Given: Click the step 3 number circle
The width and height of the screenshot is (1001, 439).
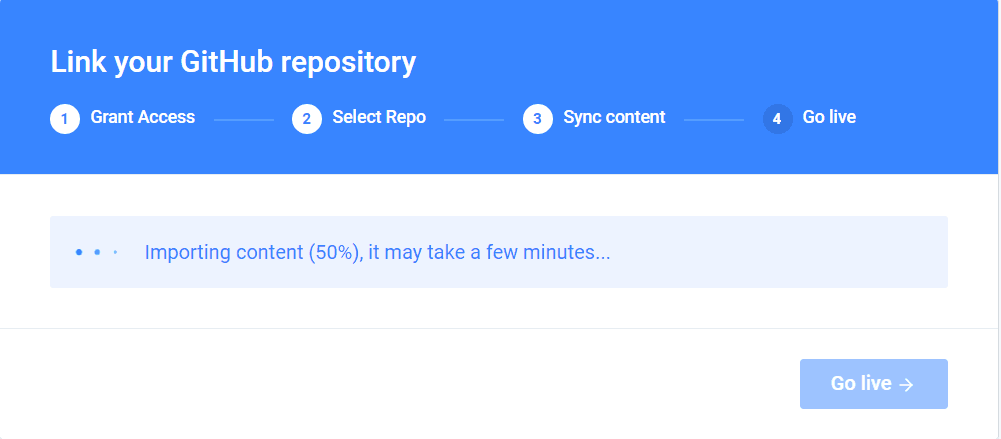Looking at the screenshot, I should [538, 119].
